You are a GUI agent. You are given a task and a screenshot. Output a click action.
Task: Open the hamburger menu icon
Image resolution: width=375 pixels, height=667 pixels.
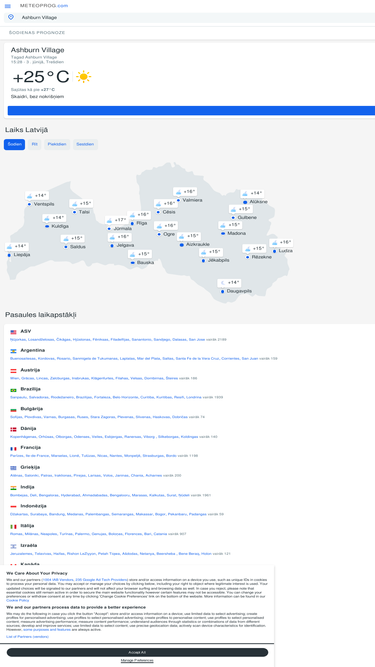tap(8, 6)
